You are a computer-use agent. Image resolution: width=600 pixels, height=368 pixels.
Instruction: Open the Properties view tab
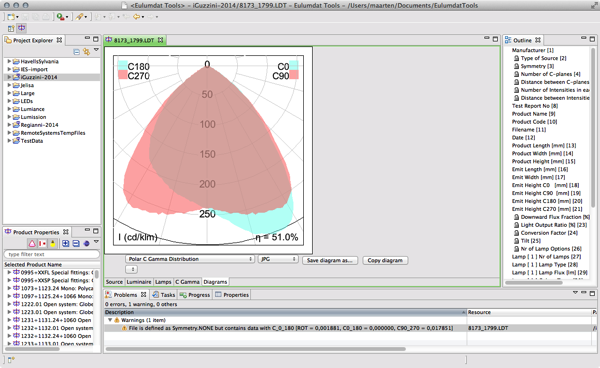coord(232,295)
